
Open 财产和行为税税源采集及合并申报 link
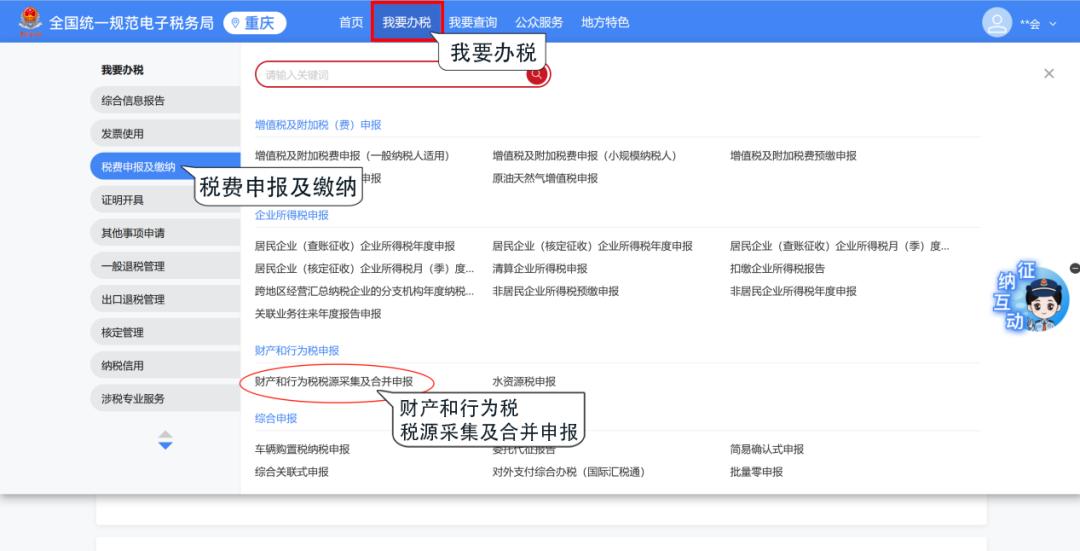[334, 381]
